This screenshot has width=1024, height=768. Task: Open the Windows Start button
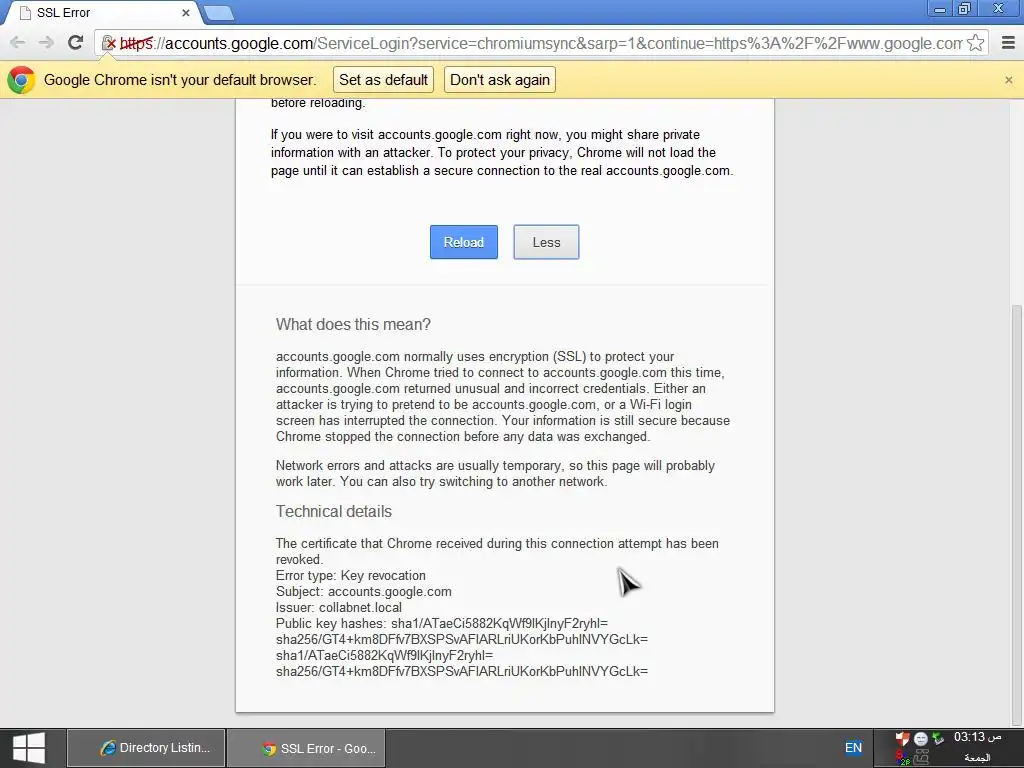coord(29,748)
